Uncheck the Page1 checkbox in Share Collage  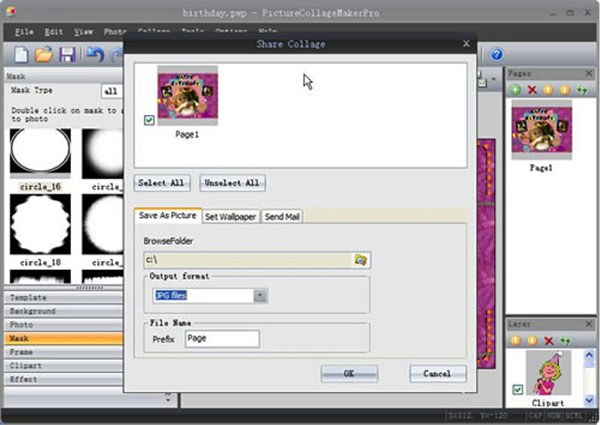pyautogui.click(x=149, y=120)
